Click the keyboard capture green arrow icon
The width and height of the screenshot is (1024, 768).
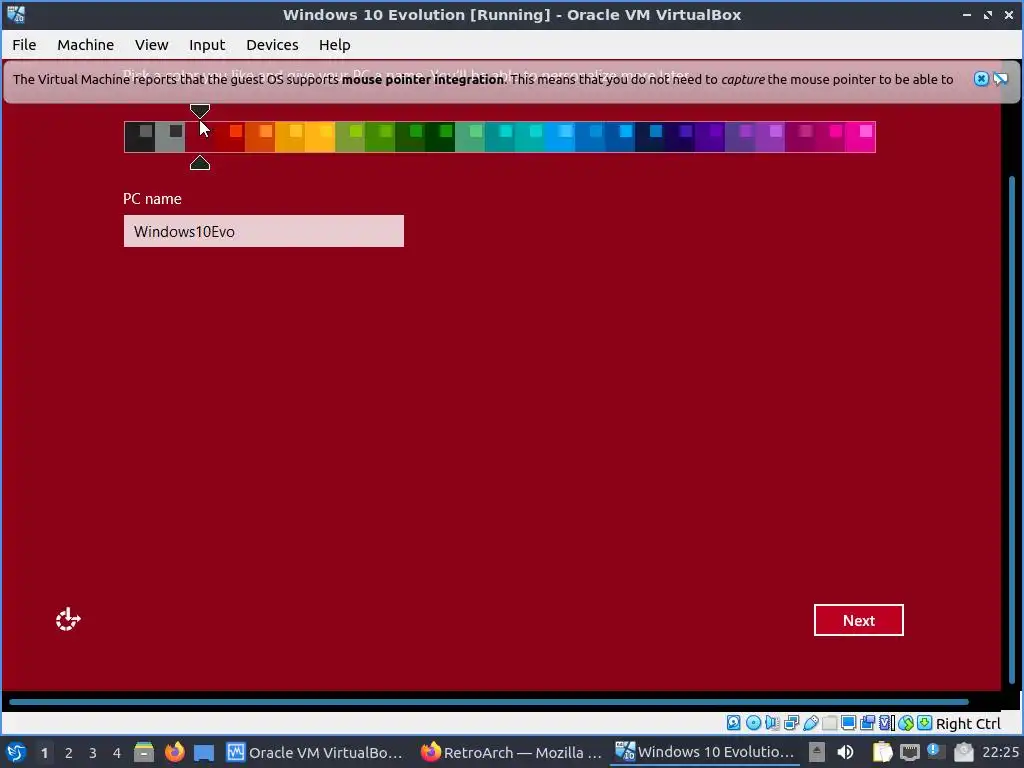pos(925,722)
